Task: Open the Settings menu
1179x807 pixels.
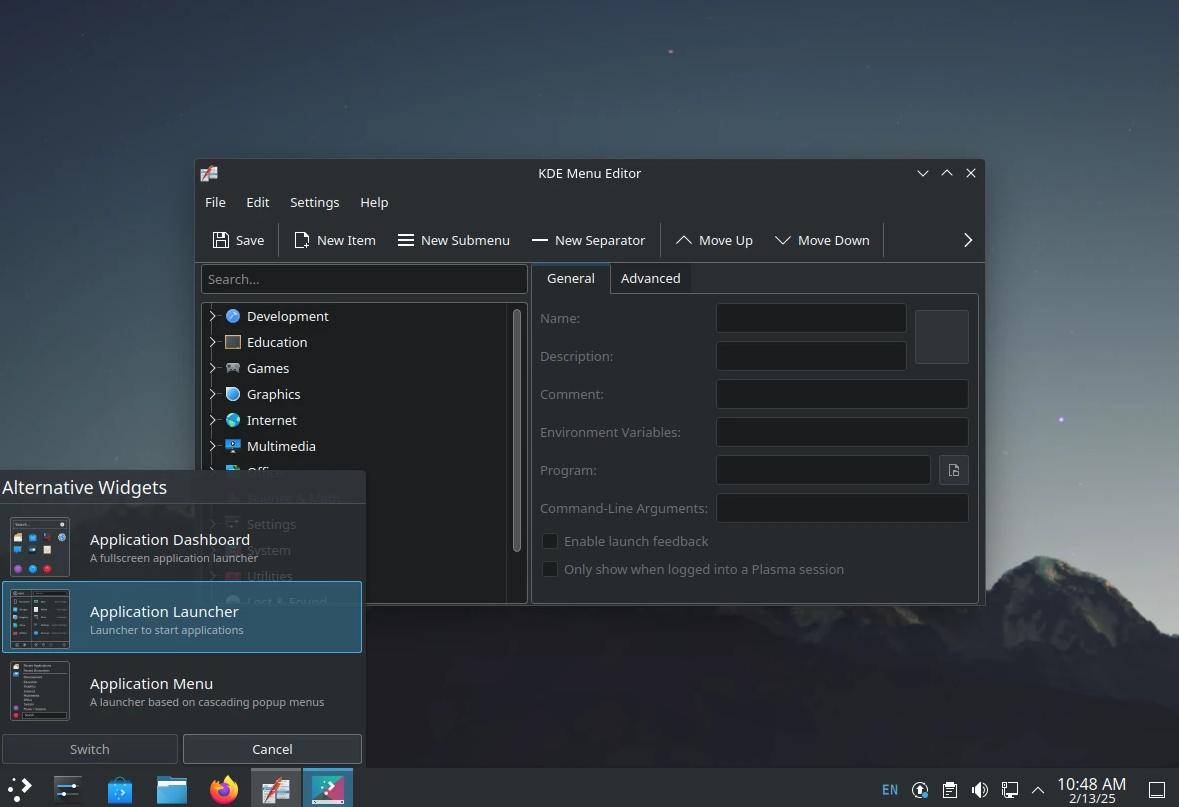Action: (314, 202)
